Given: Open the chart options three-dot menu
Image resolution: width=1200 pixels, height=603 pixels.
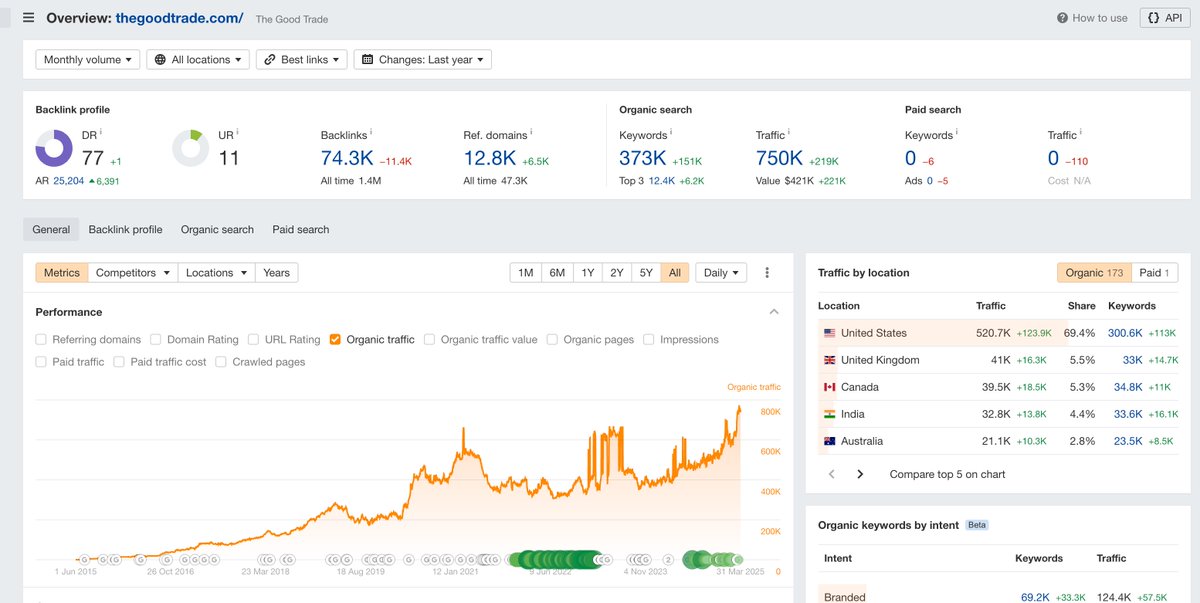Looking at the screenshot, I should [x=766, y=272].
